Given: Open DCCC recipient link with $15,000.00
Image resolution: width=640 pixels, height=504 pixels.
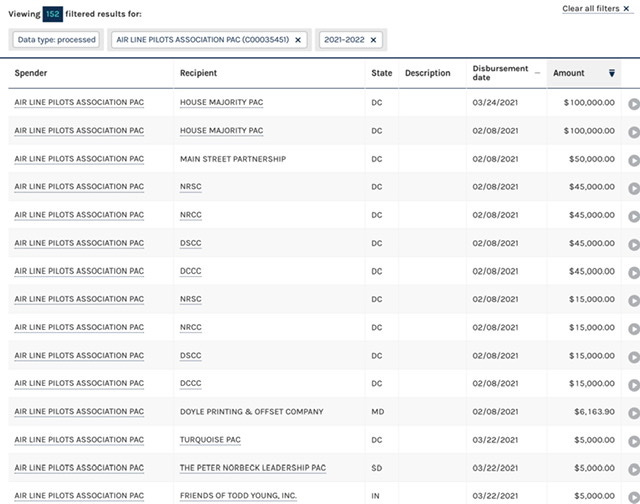Looking at the screenshot, I should [x=191, y=383].
